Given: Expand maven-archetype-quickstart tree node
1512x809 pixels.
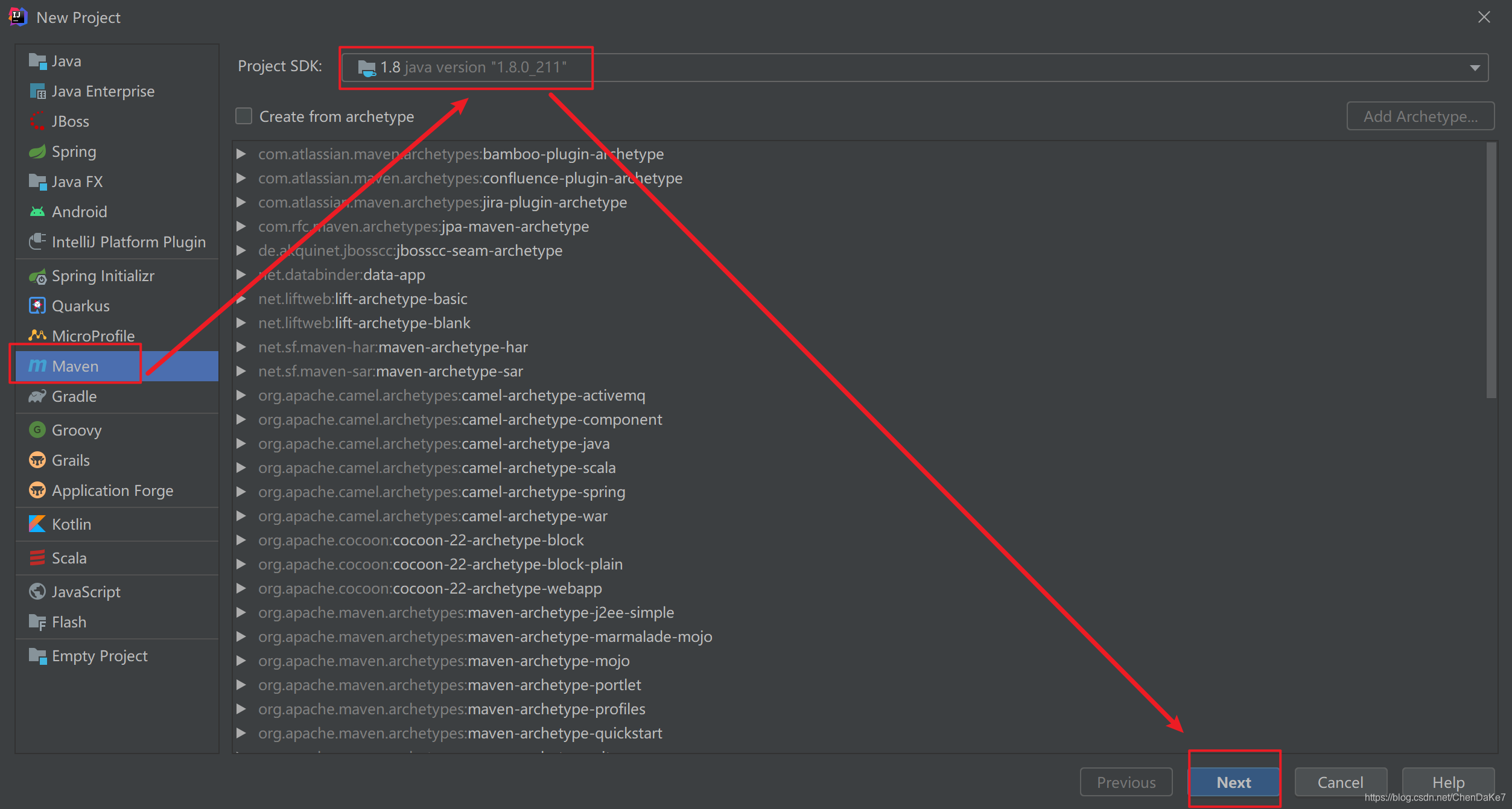Looking at the screenshot, I should click(x=241, y=733).
